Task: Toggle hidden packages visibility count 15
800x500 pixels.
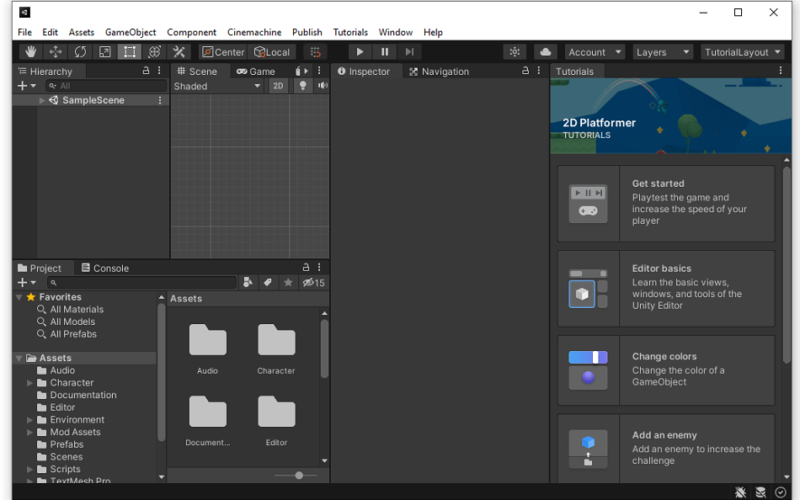Action: [314, 282]
